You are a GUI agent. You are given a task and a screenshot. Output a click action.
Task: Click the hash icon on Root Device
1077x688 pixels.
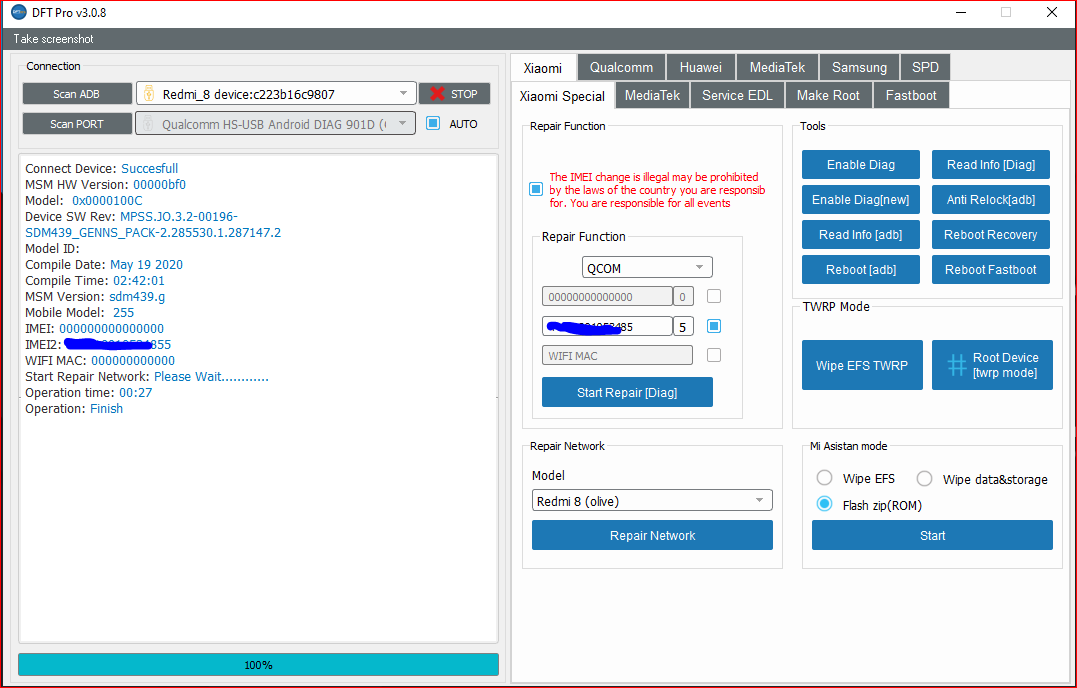click(x=957, y=365)
